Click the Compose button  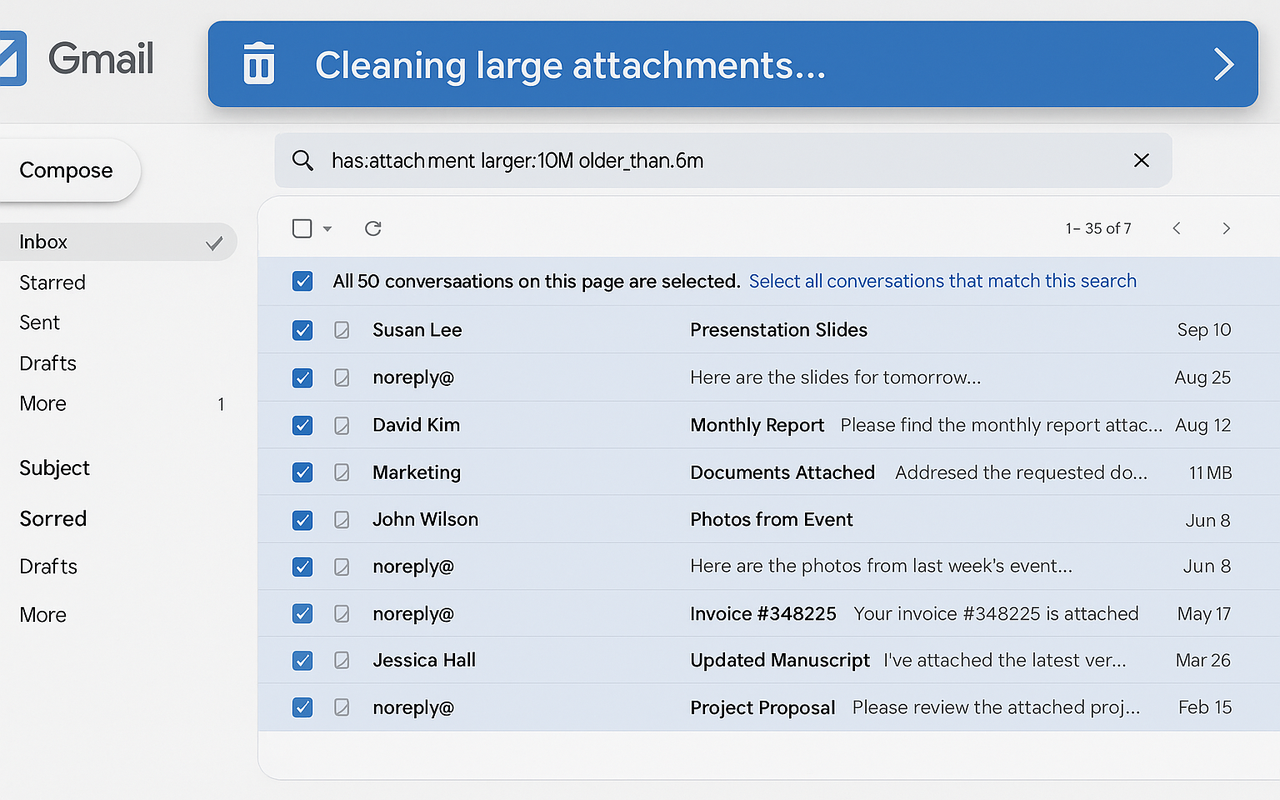tap(65, 170)
